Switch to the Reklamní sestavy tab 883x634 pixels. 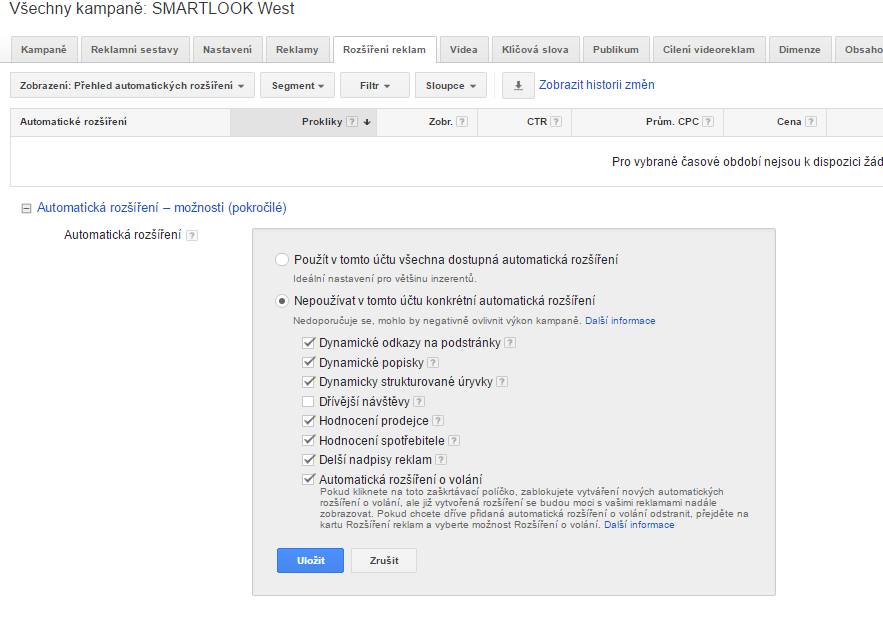[135, 50]
